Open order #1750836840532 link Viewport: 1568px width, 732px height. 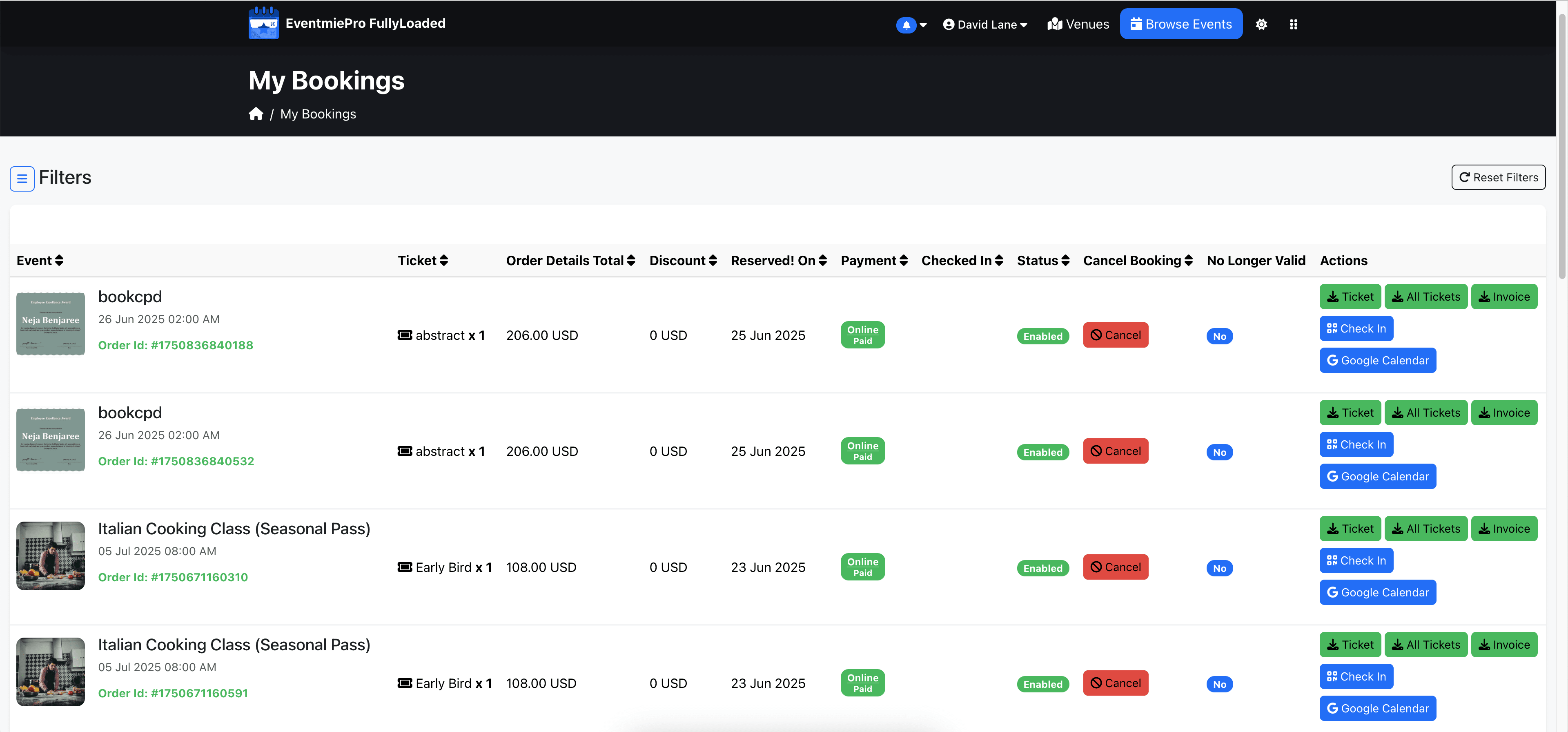176,461
